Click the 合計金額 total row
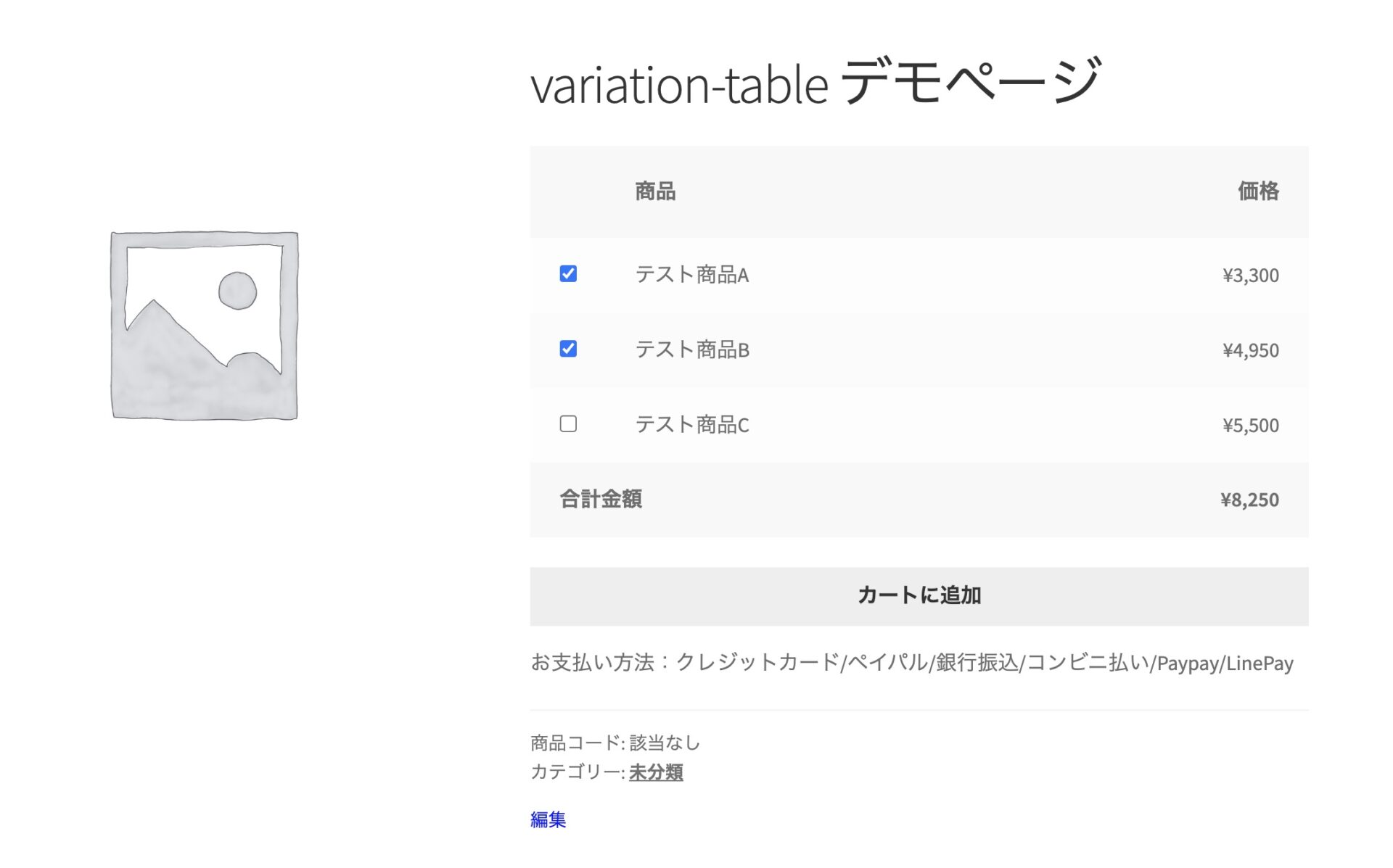The height and width of the screenshot is (868, 1393). click(599, 500)
